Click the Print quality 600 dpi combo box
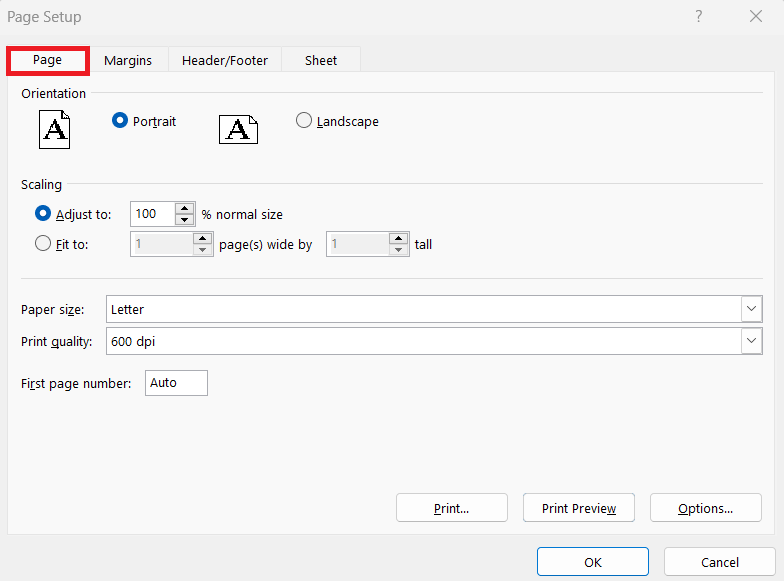This screenshot has height=581, width=784. (x=434, y=341)
